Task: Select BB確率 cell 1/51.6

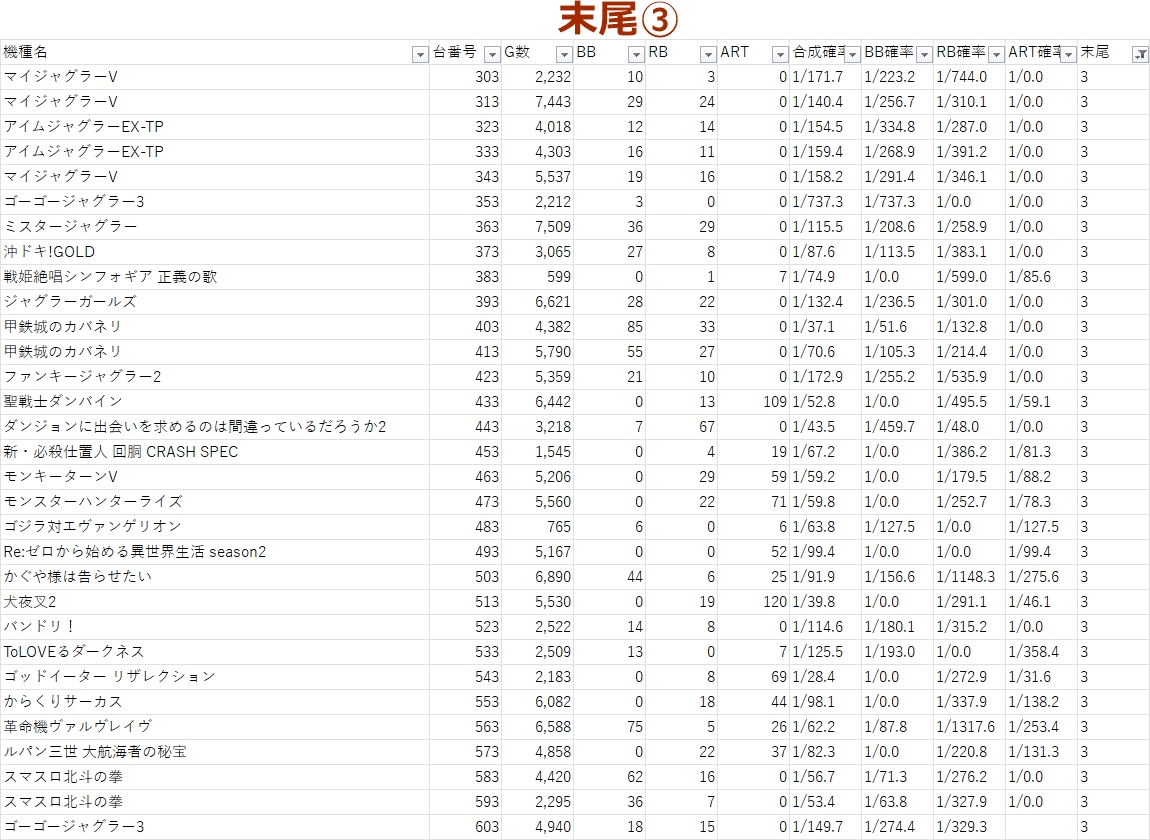Action: point(898,326)
